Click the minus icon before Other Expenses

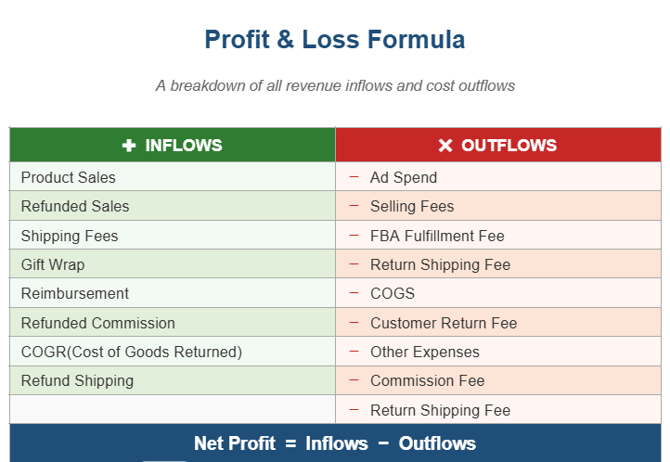(x=354, y=352)
